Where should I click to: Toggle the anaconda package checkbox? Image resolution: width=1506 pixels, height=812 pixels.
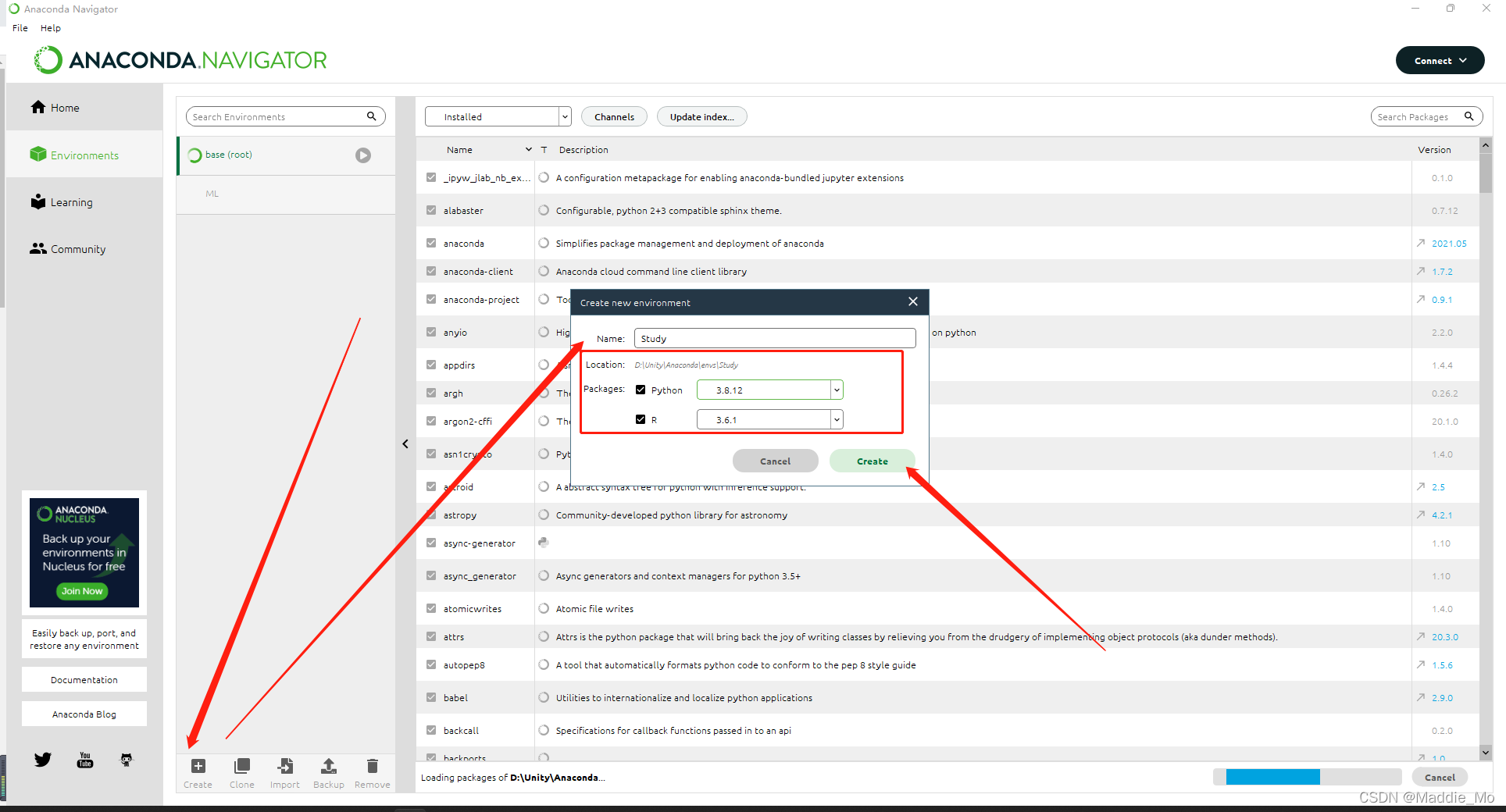pyautogui.click(x=431, y=243)
